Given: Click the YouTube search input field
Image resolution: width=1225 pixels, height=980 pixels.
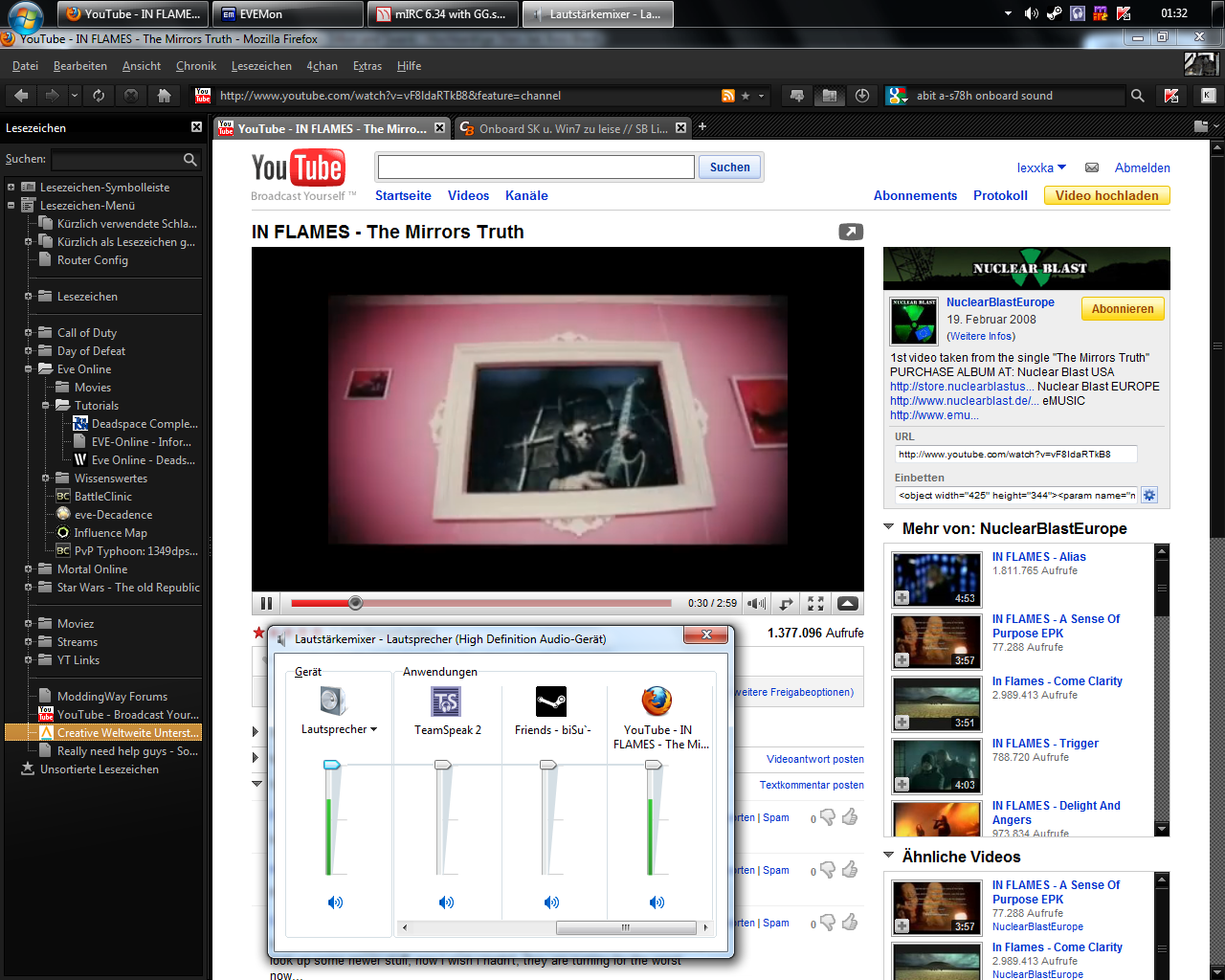Looking at the screenshot, I should pos(536,167).
